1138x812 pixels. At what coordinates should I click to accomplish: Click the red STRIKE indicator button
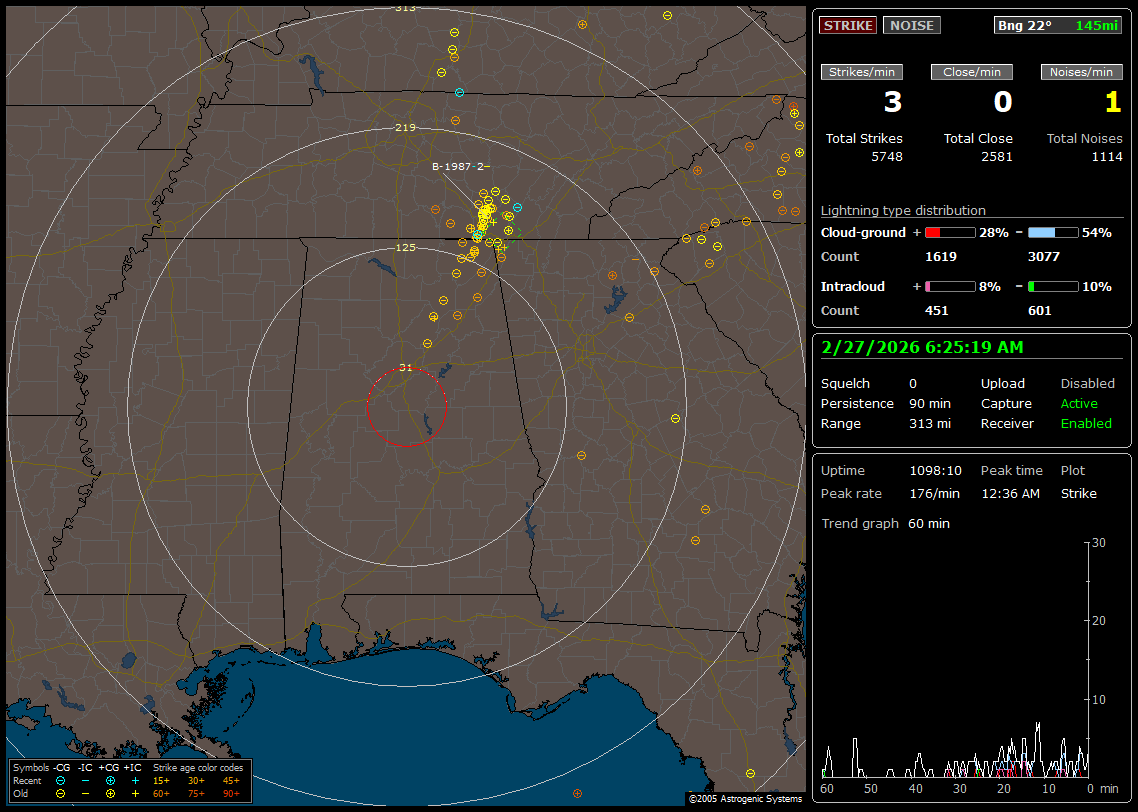(848, 26)
